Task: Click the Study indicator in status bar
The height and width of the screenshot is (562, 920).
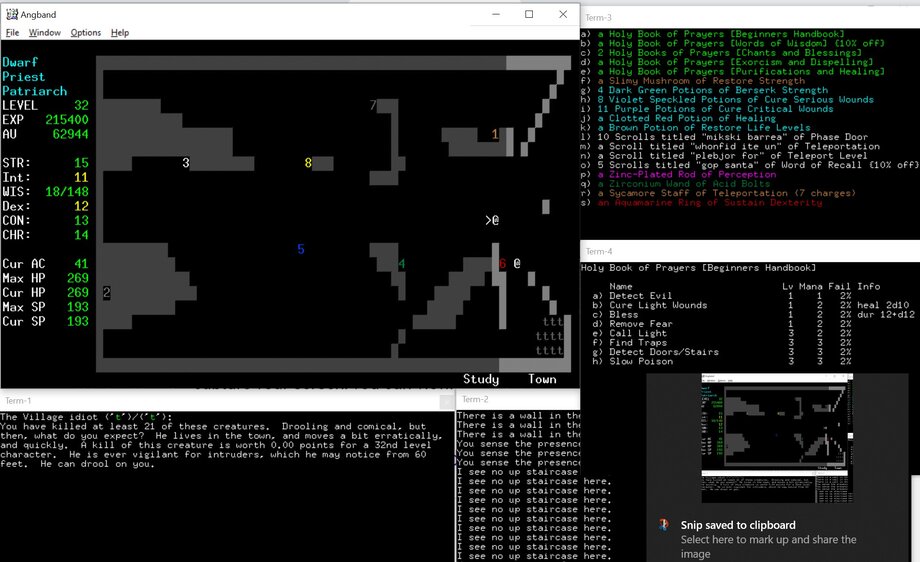Action: 481,379
